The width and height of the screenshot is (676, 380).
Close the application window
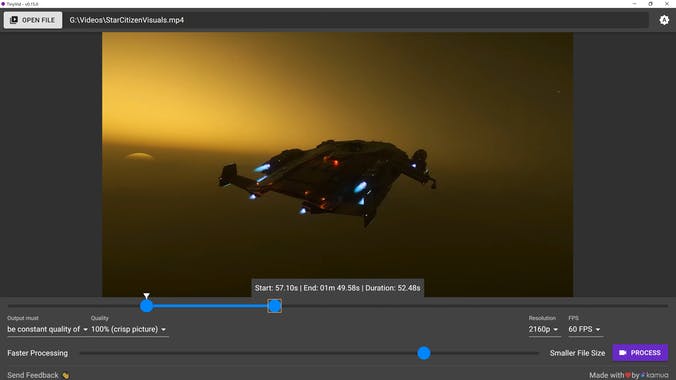tap(667, 4)
